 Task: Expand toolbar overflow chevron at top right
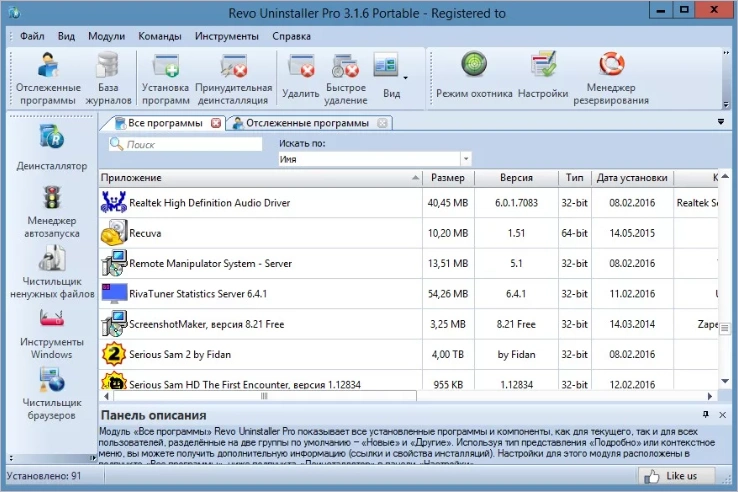point(726,53)
